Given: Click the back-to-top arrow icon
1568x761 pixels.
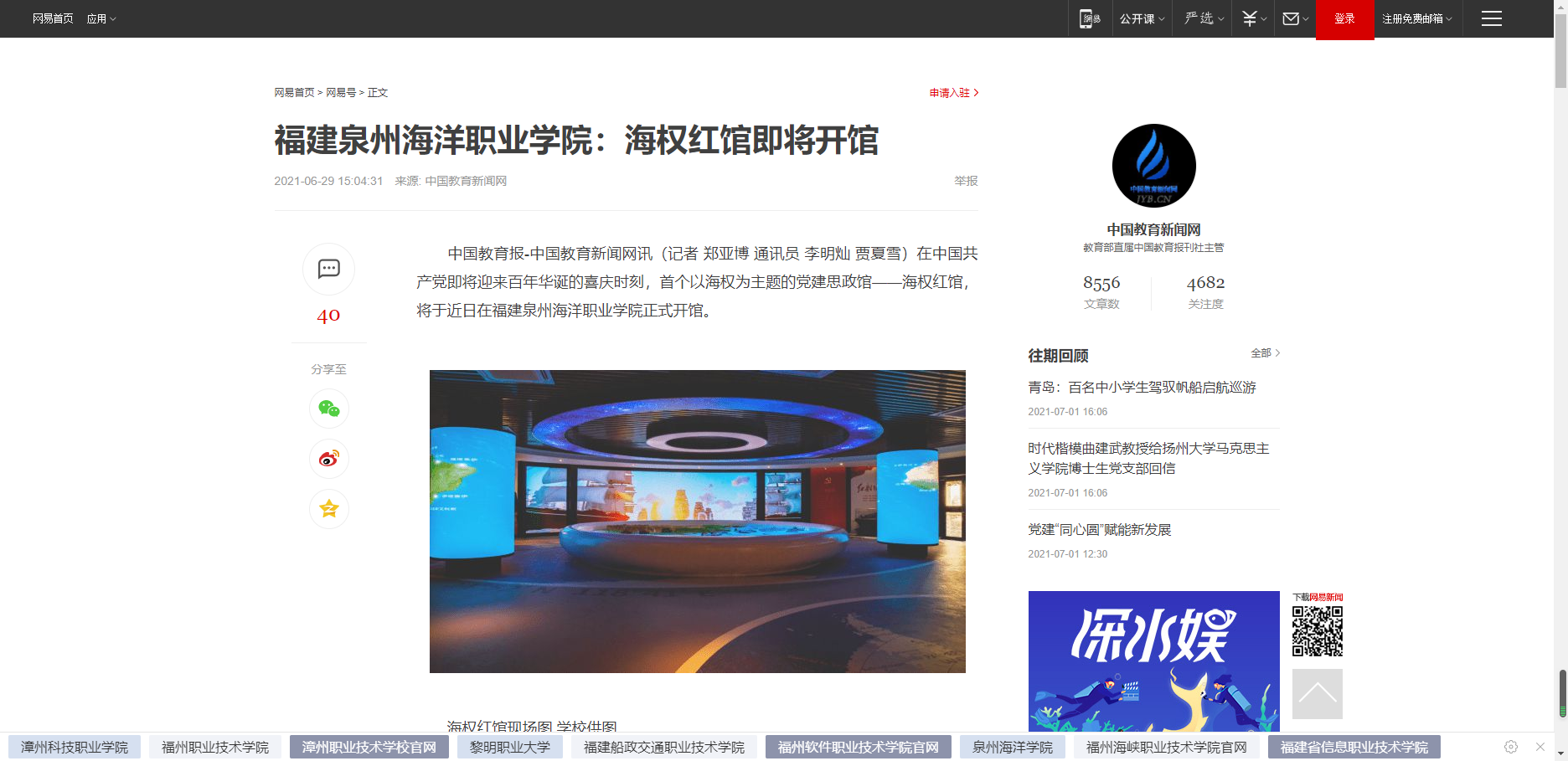Looking at the screenshot, I should click(x=1317, y=693).
